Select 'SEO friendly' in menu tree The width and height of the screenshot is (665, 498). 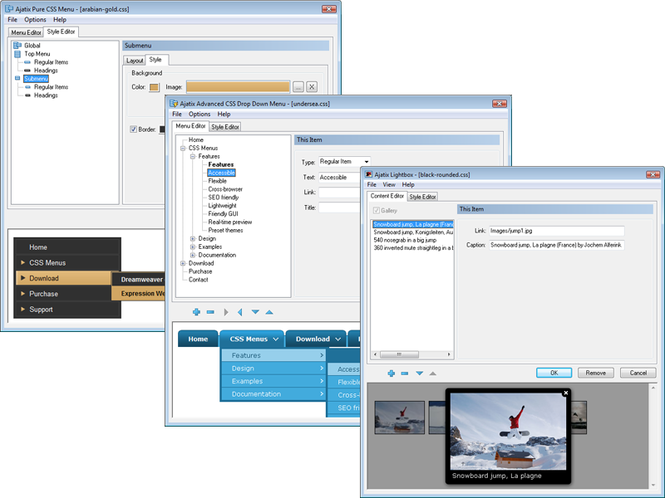point(224,197)
